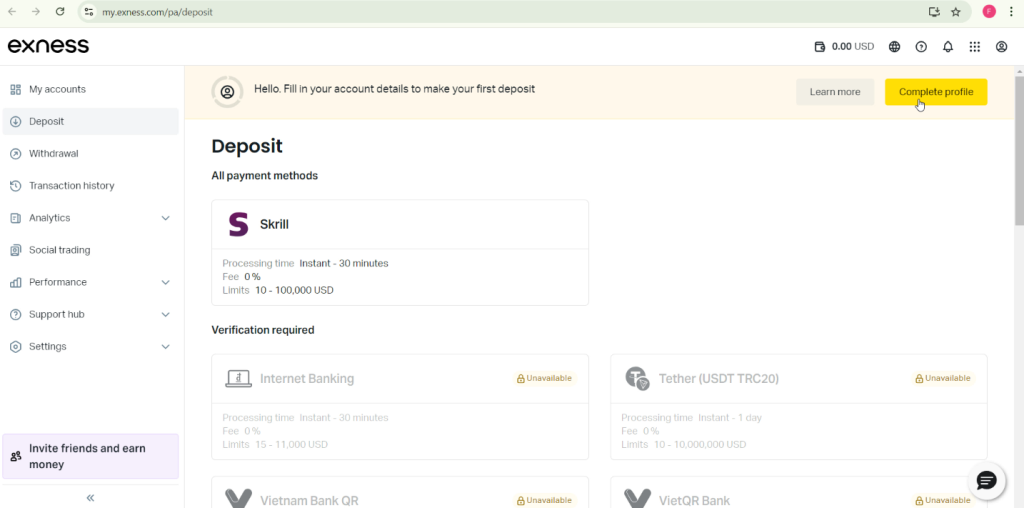Click Skrill processing time Instant - 30 minutes
The image size is (1024, 508).
pos(344,264)
